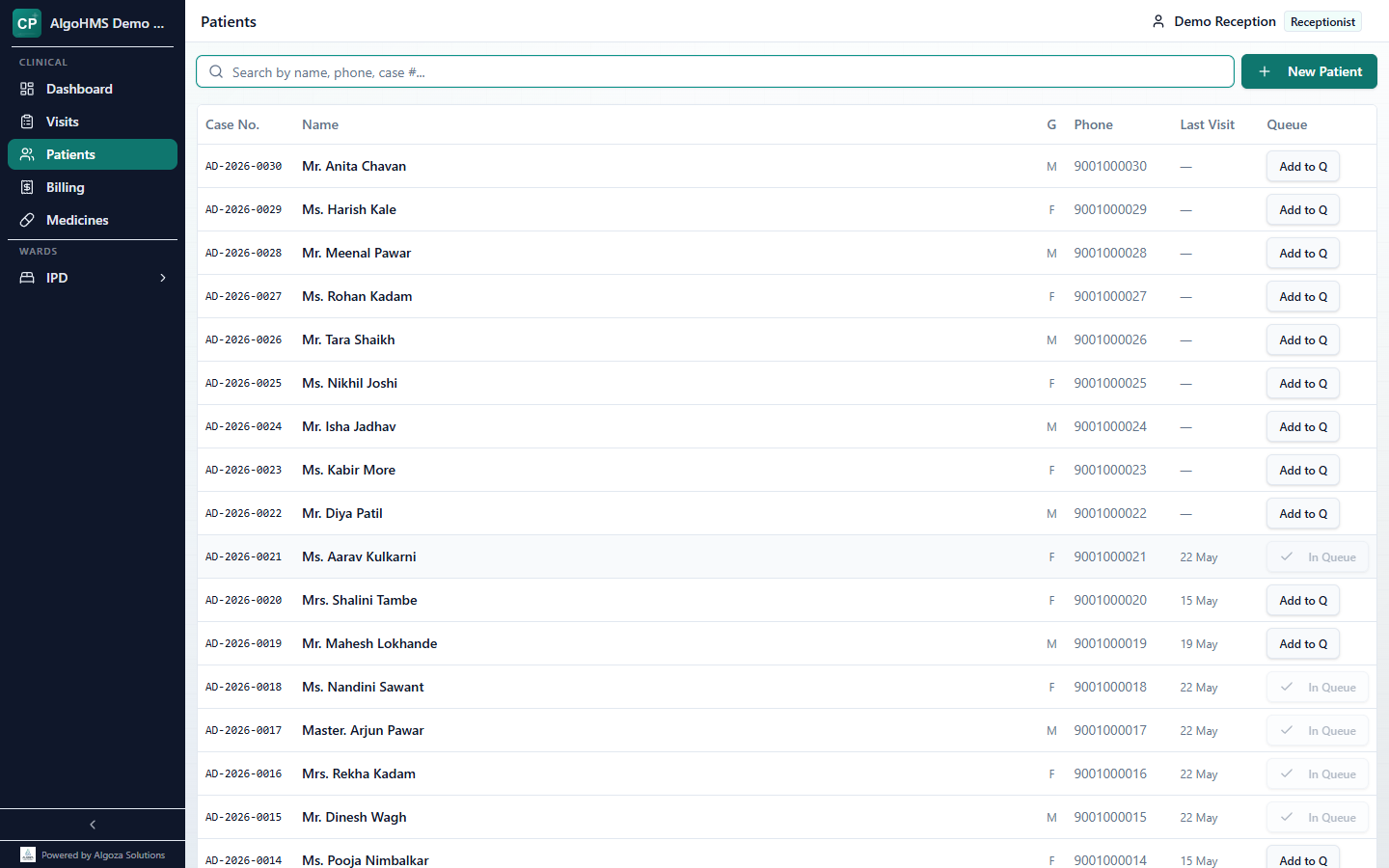Add Mr. Meenal Pawar to queue

[x=1303, y=253]
